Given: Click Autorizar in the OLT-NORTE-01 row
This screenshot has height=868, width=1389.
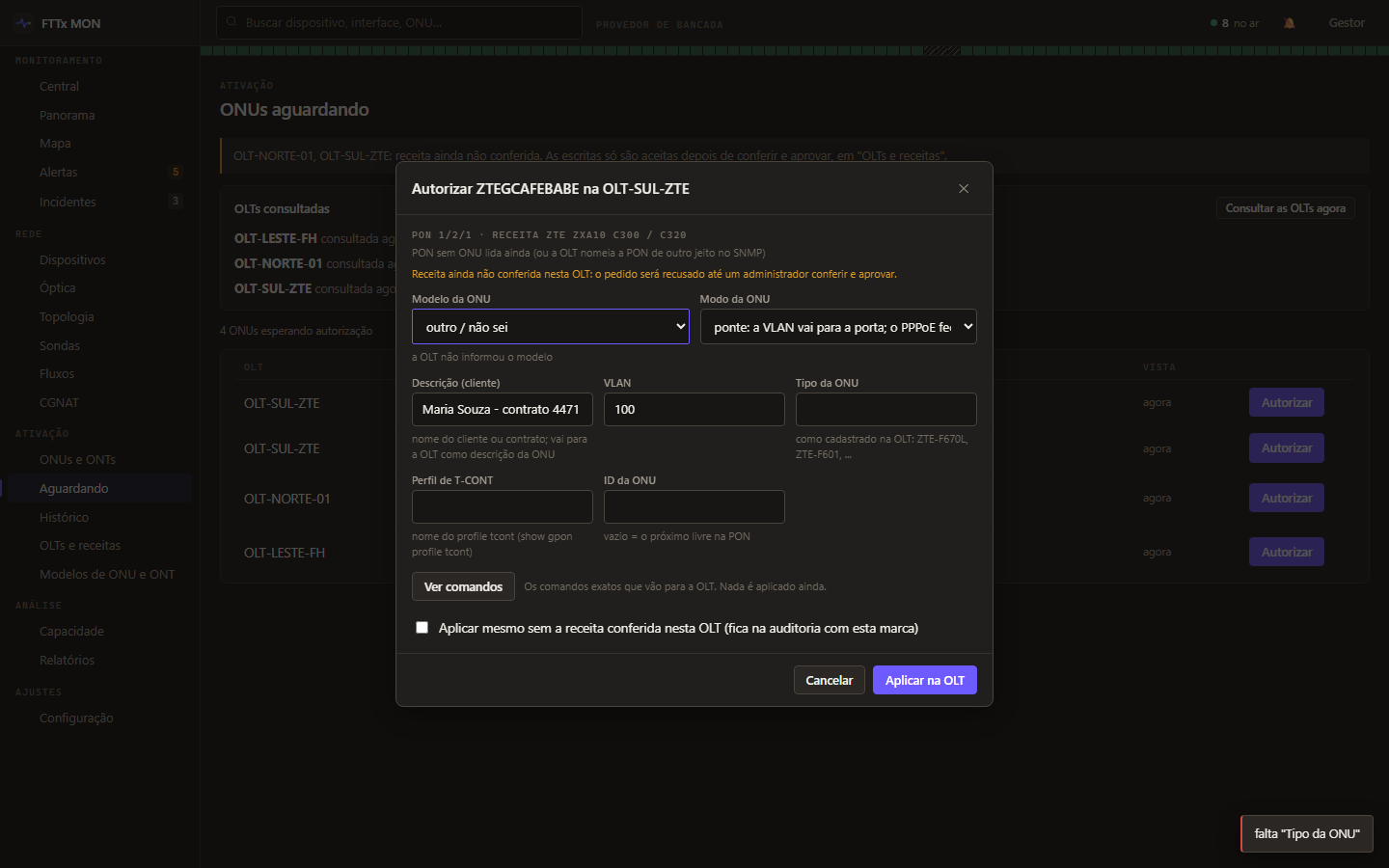Looking at the screenshot, I should click(x=1287, y=498).
